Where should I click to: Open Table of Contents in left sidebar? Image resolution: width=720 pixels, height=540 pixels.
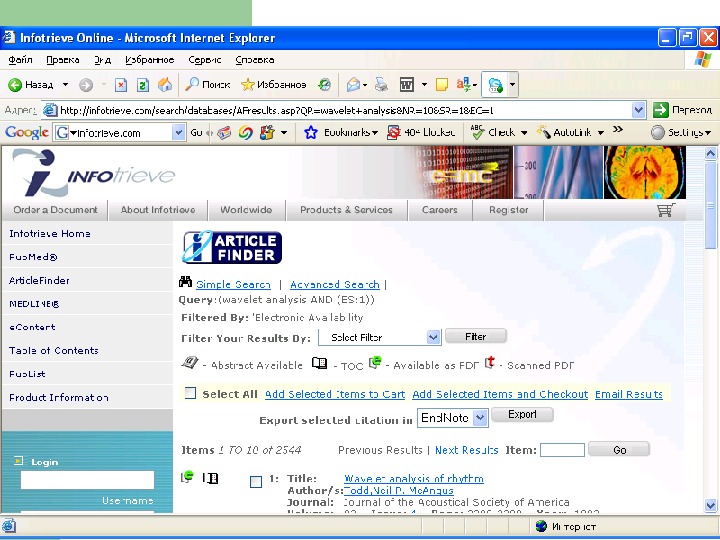coord(54,350)
